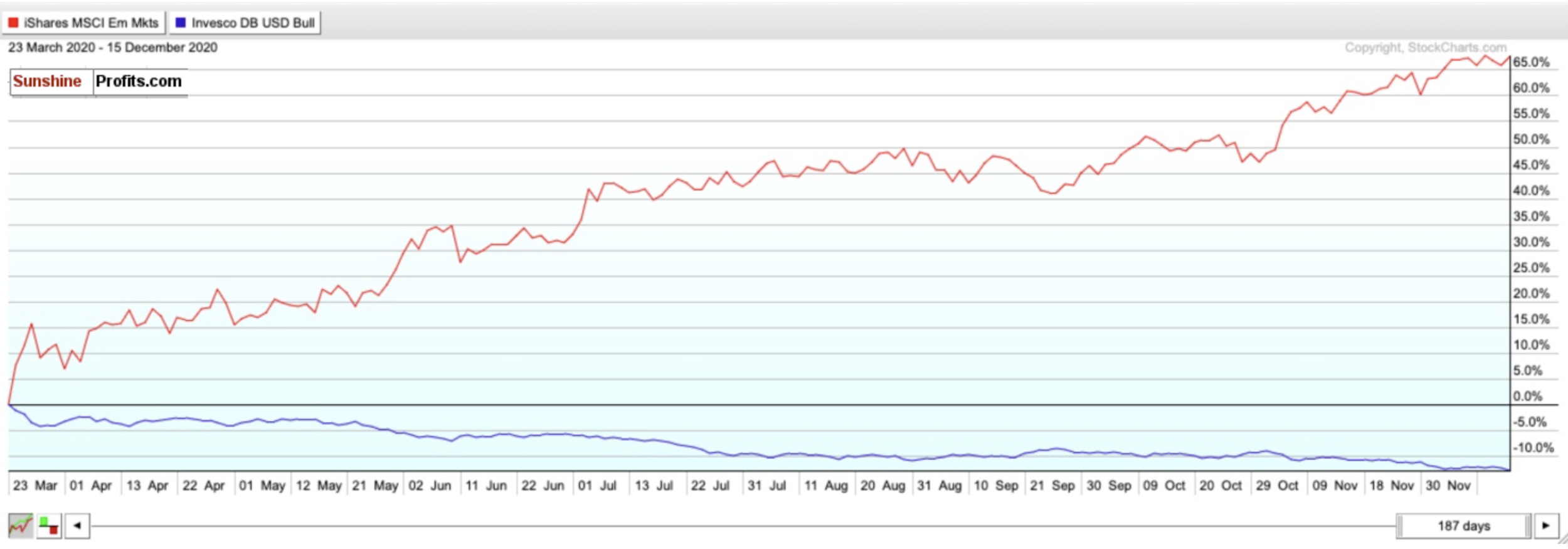Click the right edge grip of the 187 days handle
1568x549 pixels.
click(1528, 526)
